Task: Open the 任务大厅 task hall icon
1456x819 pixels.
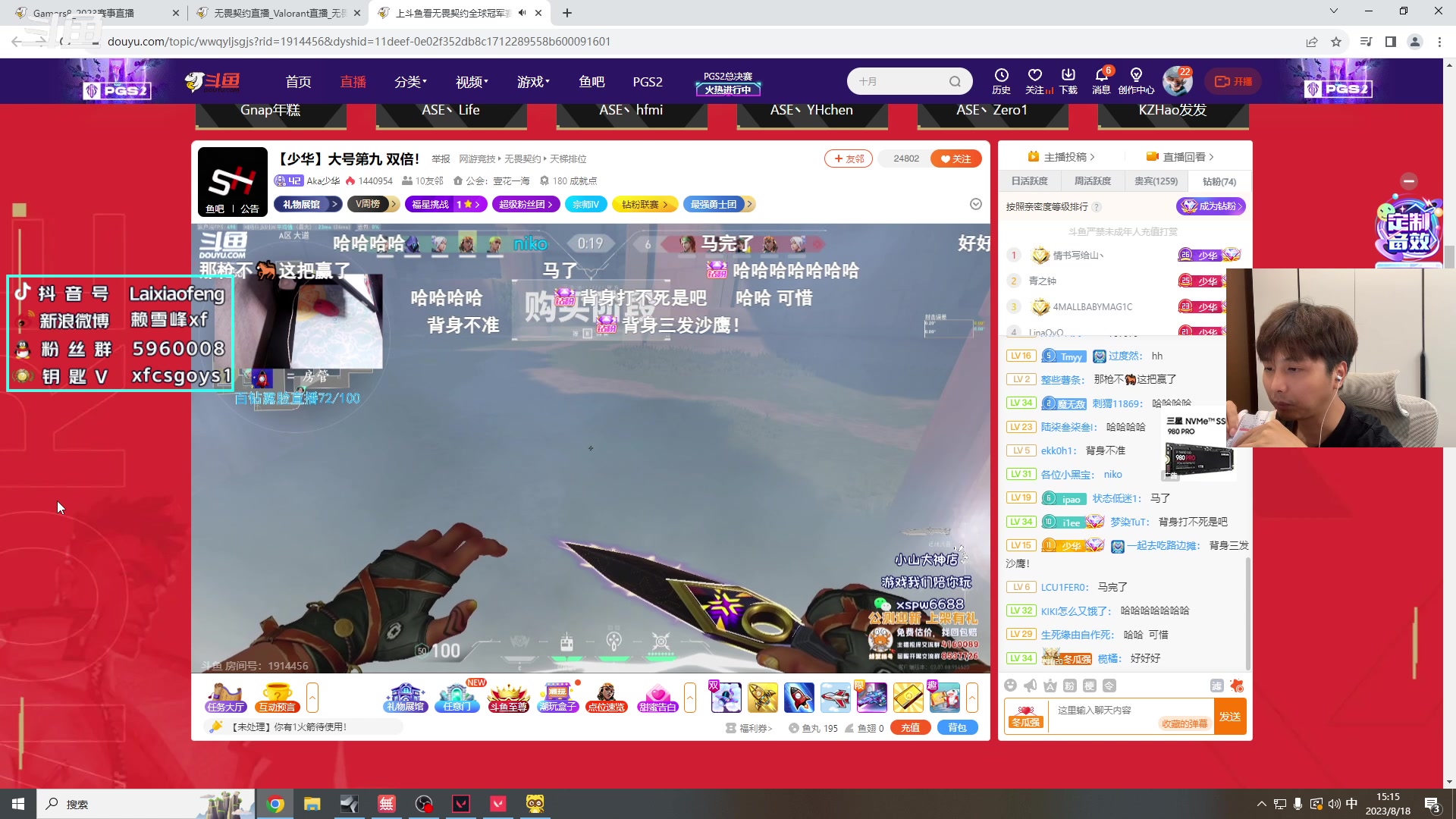Action: [x=226, y=697]
